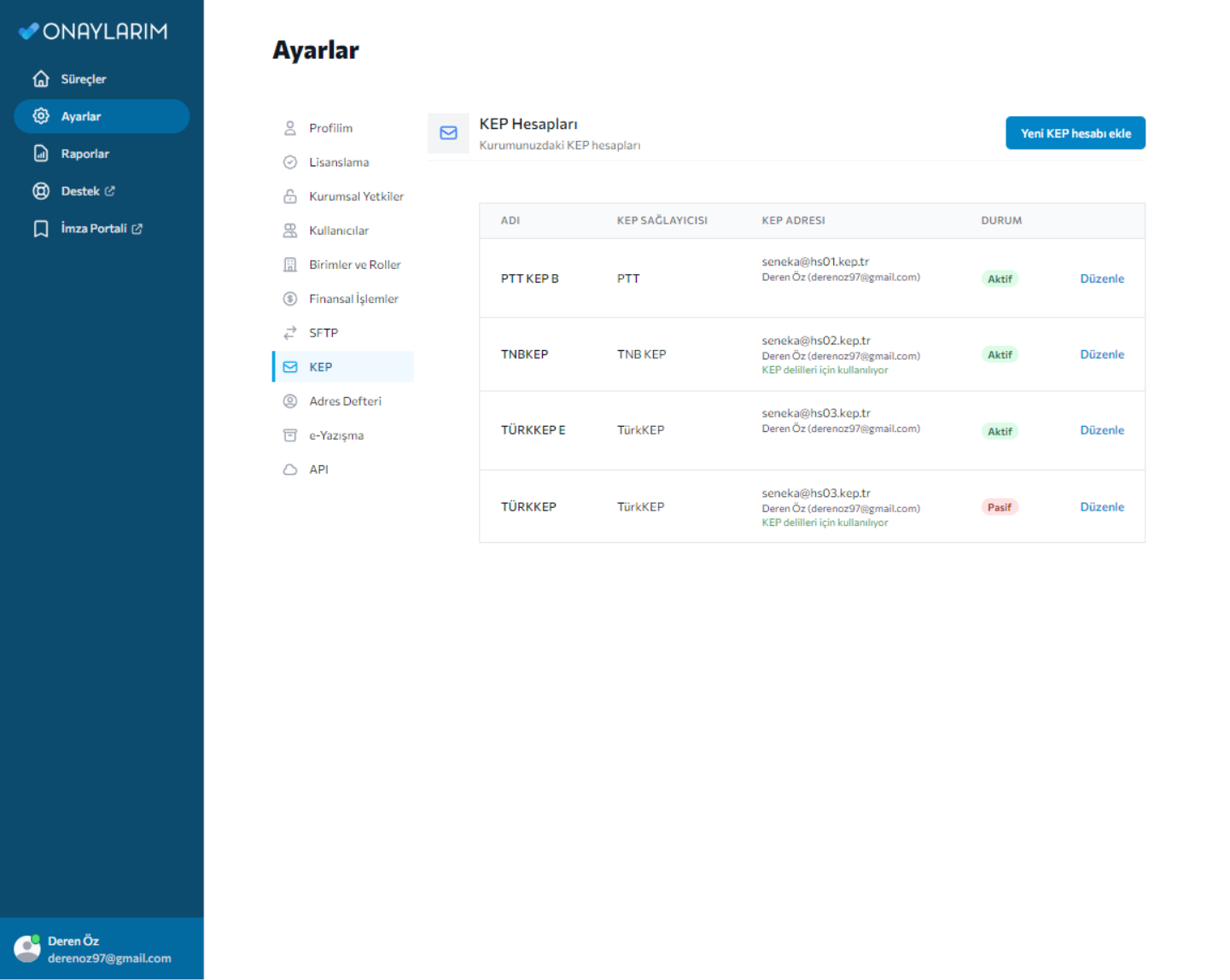Open the Profilim settings section
The height and width of the screenshot is (980, 1230).
[x=330, y=128]
